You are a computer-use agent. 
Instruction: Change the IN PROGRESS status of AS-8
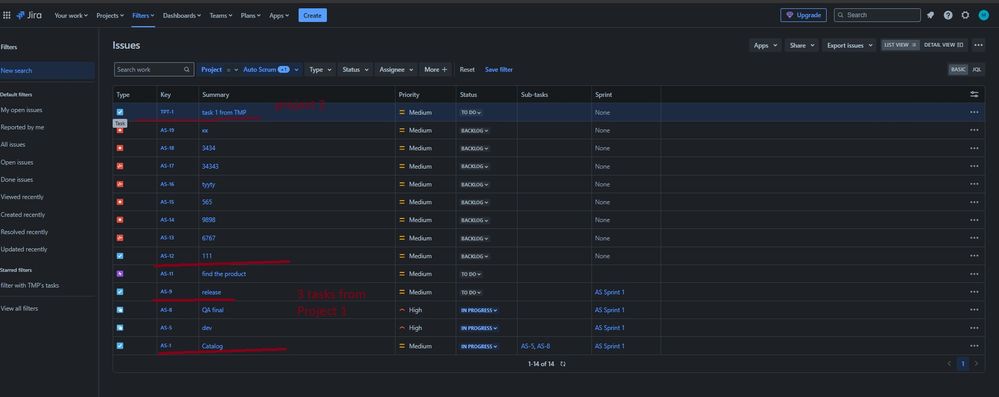click(x=478, y=310)
